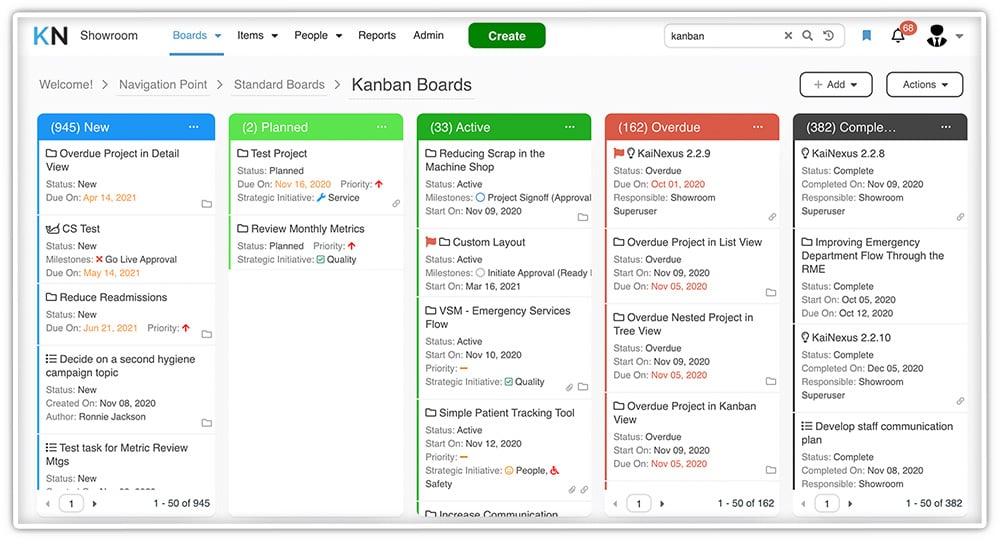Go to the Admin menu item

428,36
